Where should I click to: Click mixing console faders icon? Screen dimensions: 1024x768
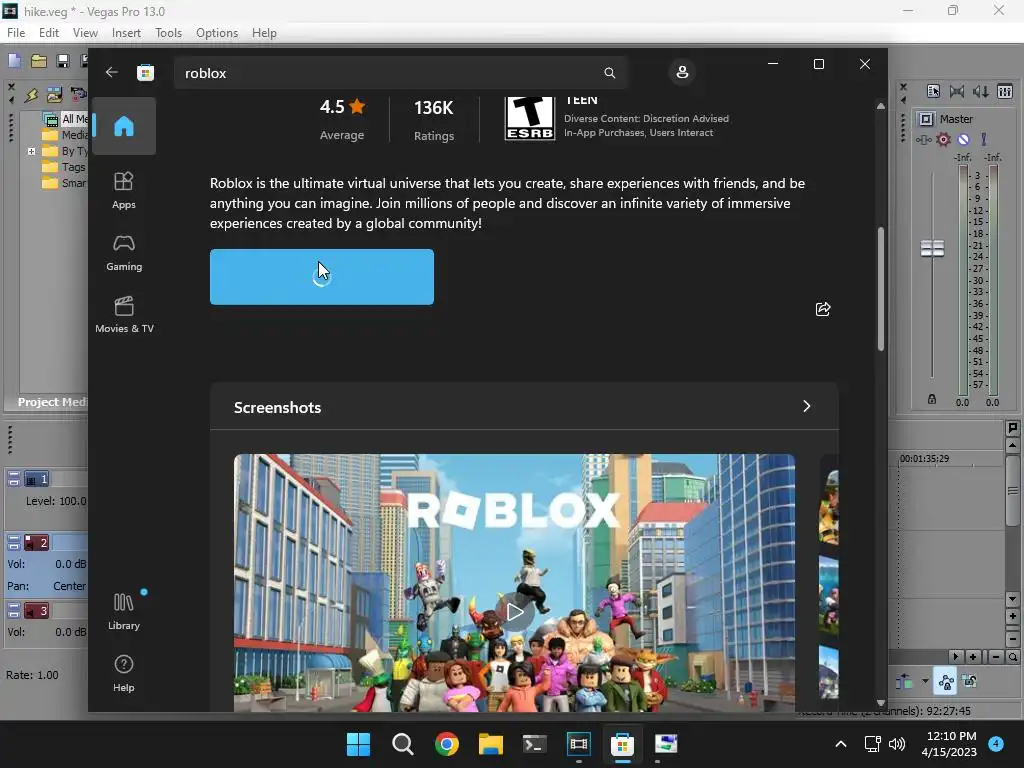(1005, 91)
